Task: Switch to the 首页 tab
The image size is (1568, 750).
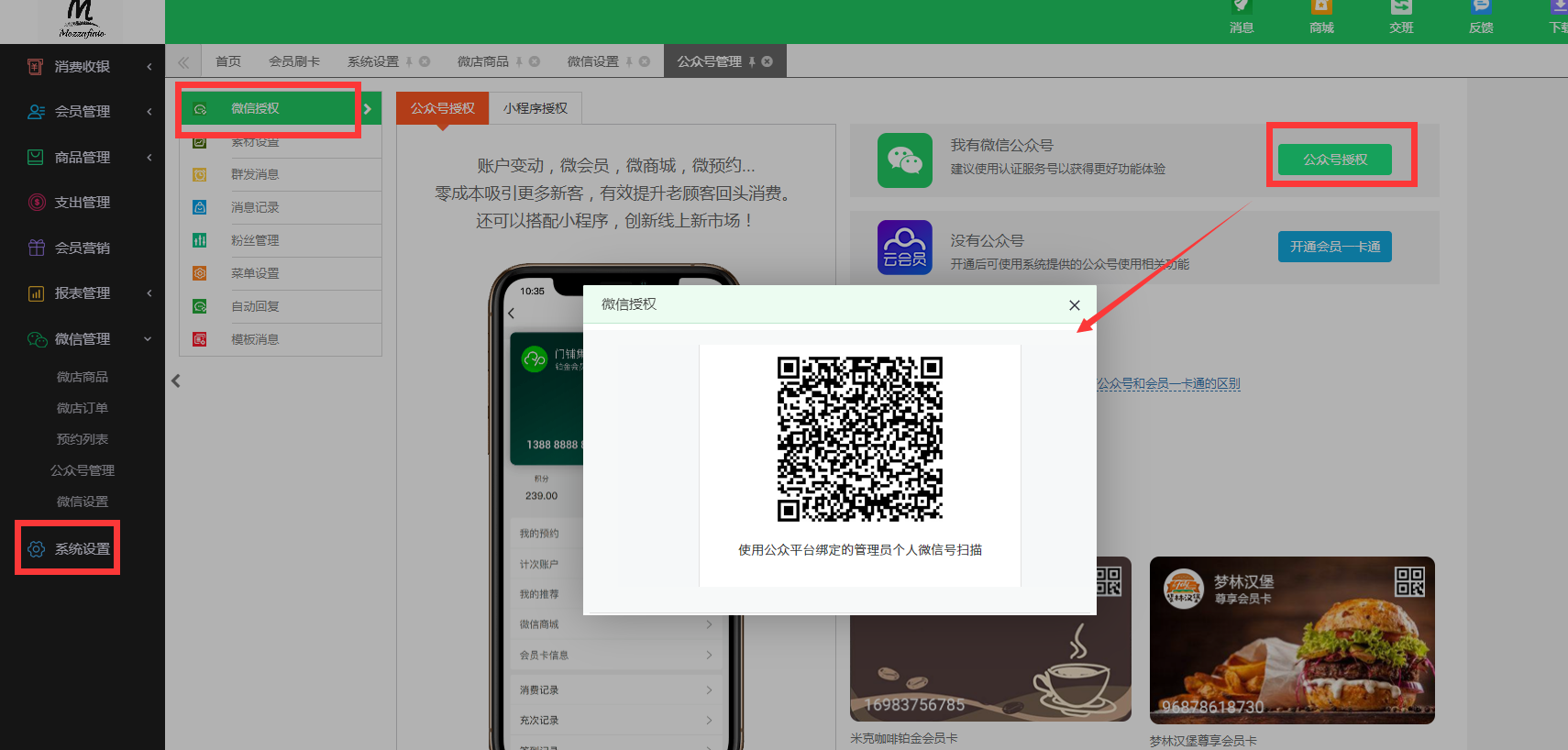Action: click(228, 61)
